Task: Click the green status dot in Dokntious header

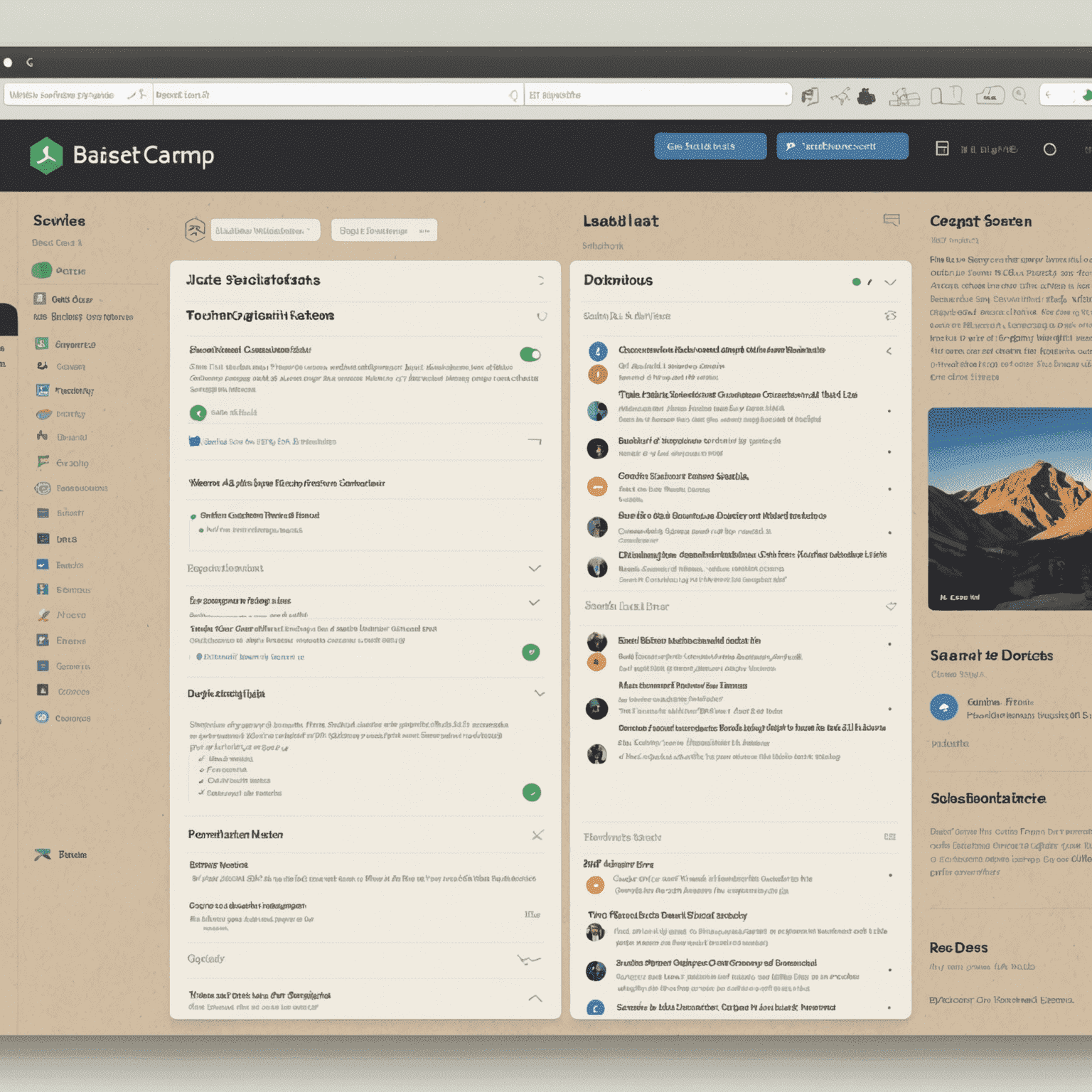Action: (x=857, y=282)
